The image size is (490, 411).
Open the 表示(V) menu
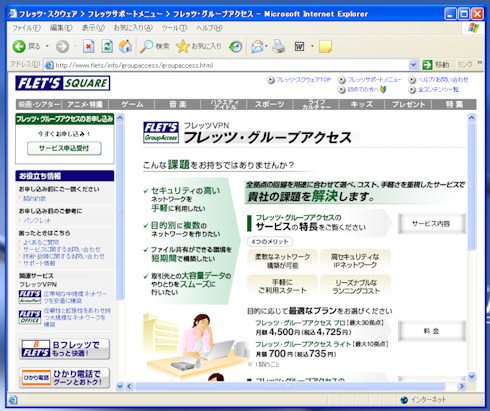tap(93, 28)
